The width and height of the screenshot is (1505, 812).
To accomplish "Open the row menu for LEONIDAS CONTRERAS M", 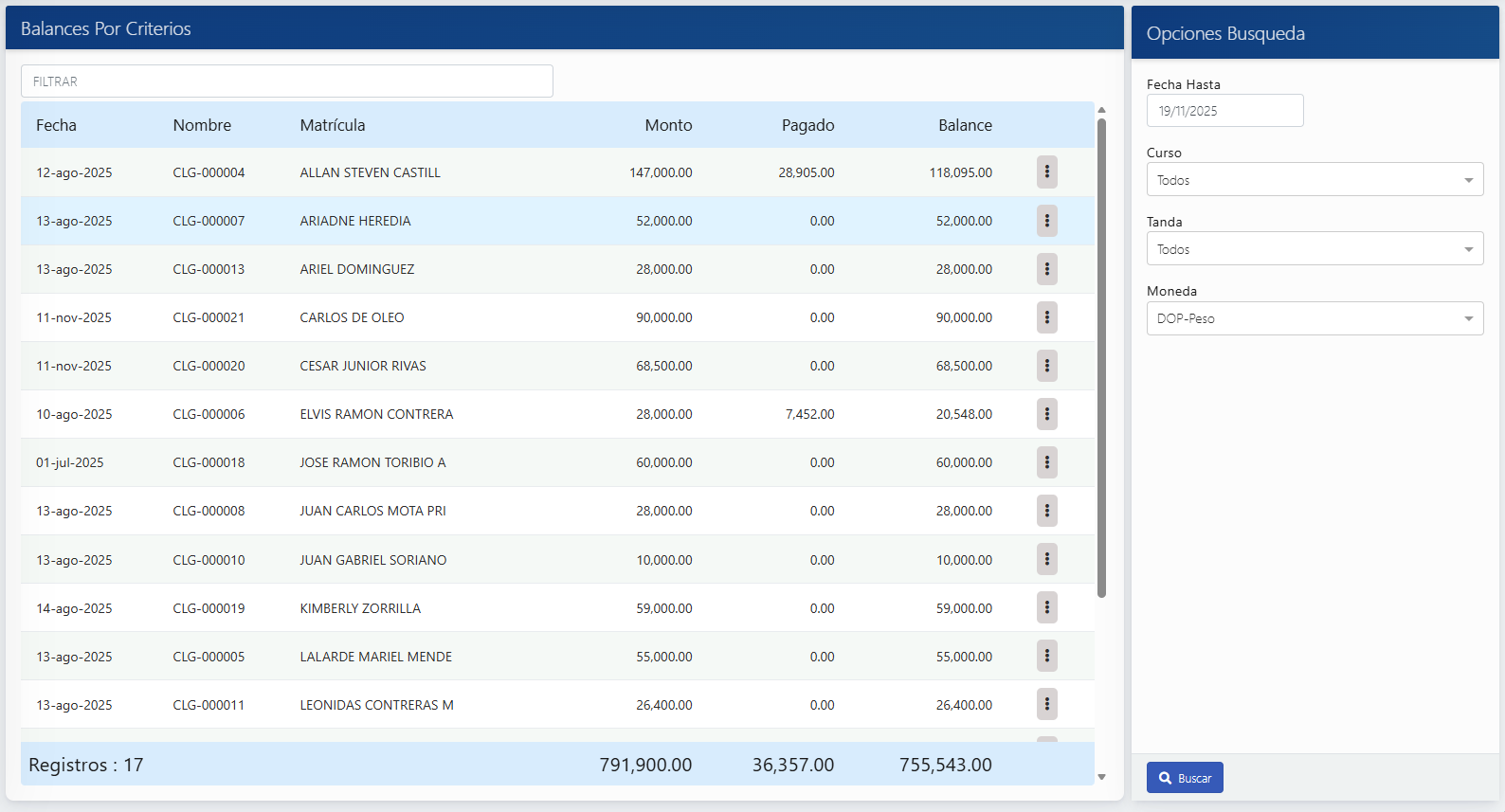I will (1046, 705).
